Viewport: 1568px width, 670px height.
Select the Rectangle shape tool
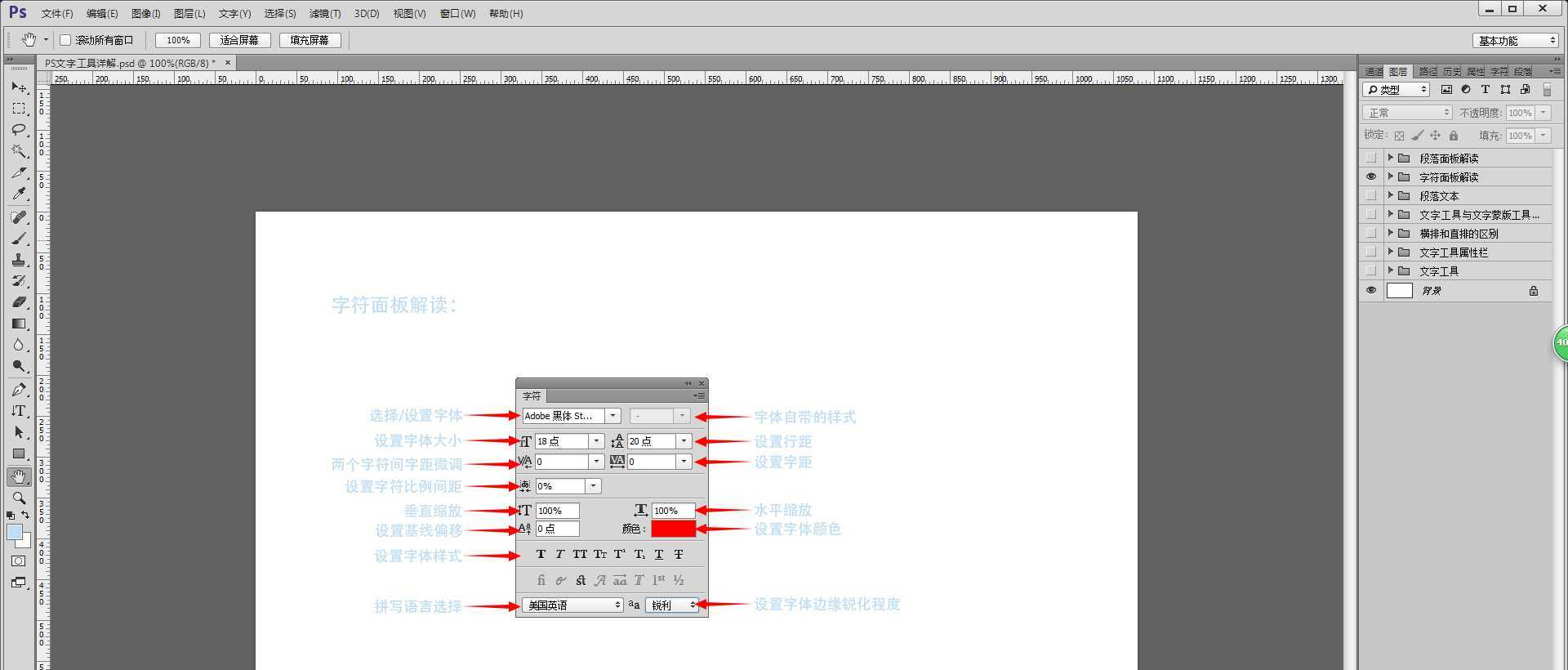(x=19, y=453)
